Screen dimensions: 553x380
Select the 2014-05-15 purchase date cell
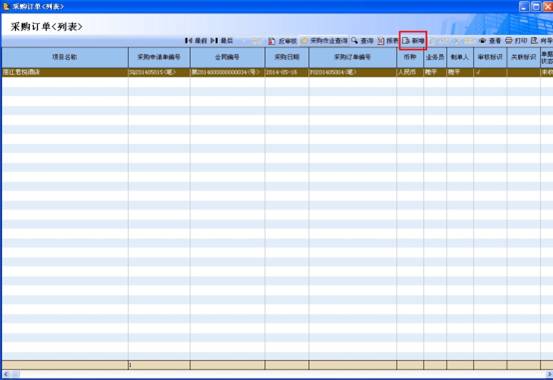(x=287, y=72)
